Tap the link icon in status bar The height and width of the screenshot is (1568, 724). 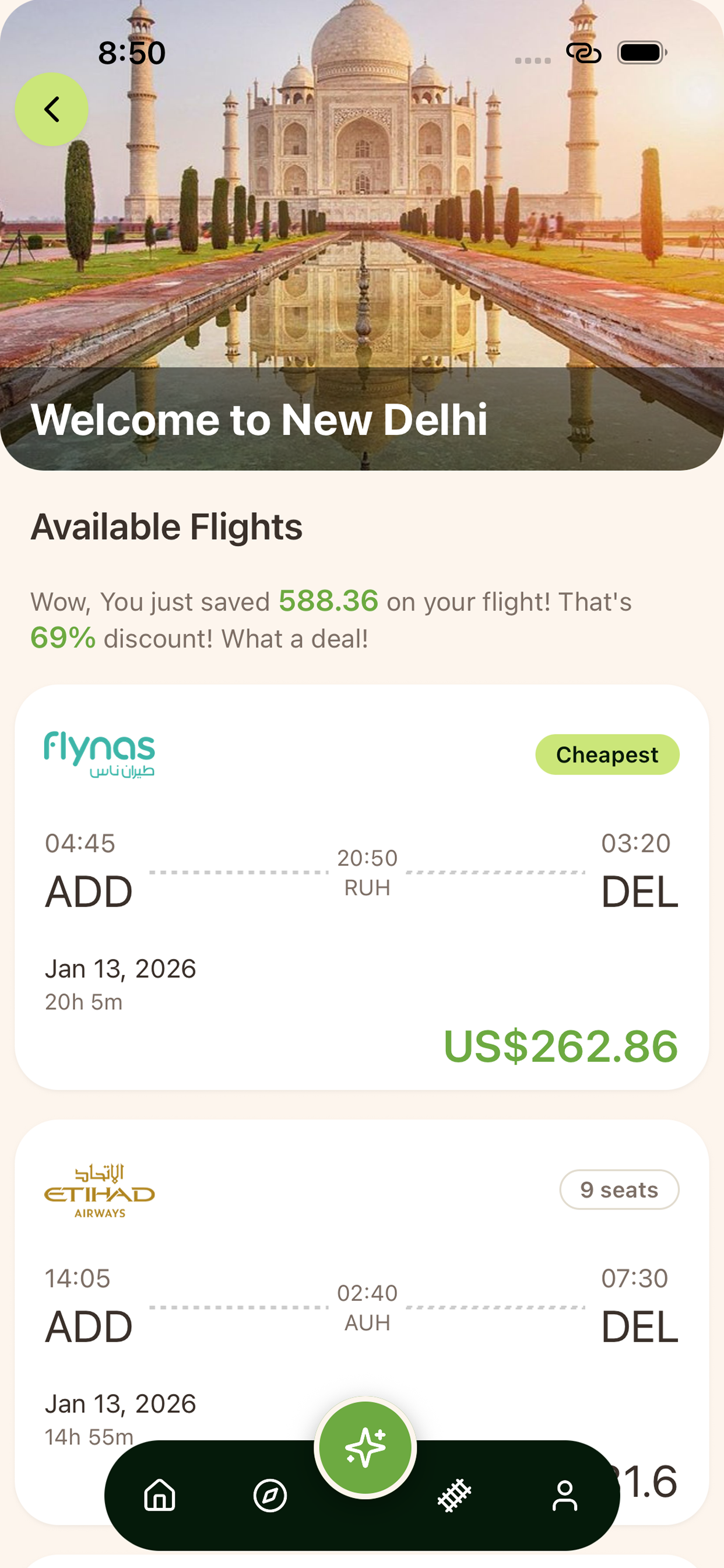pos(584,53)
